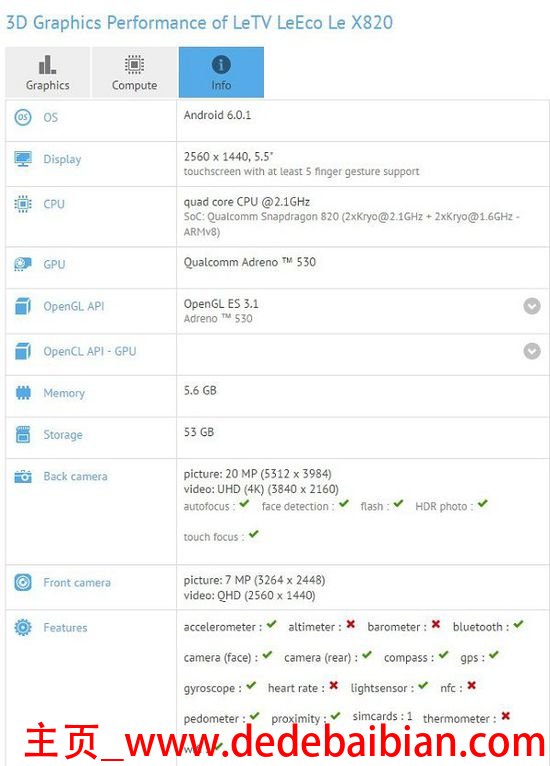Screen dimensions: 550x766
Task: Select the Display monitor icon
Action: 23,159
